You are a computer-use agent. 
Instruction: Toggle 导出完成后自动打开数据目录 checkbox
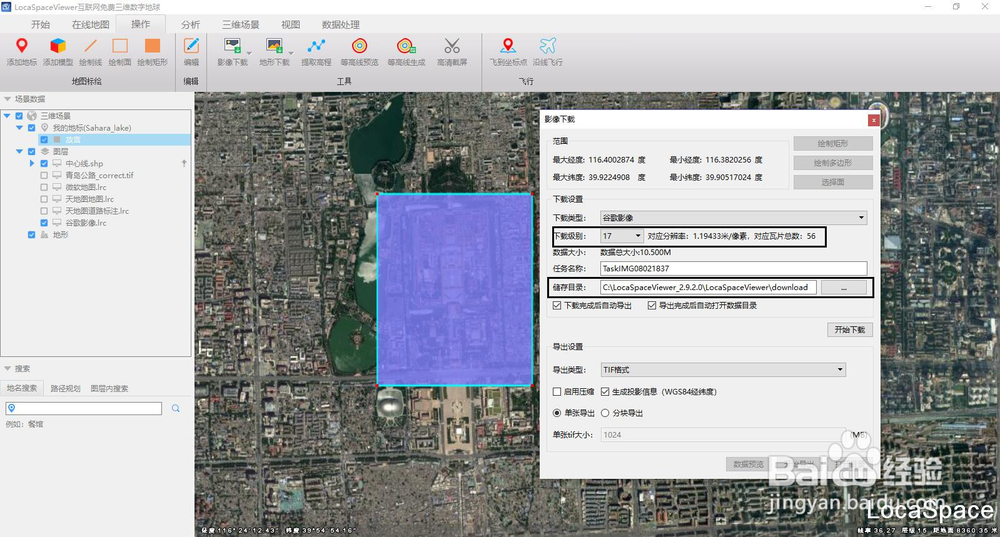pyautogui.click(x=651, y=305)
